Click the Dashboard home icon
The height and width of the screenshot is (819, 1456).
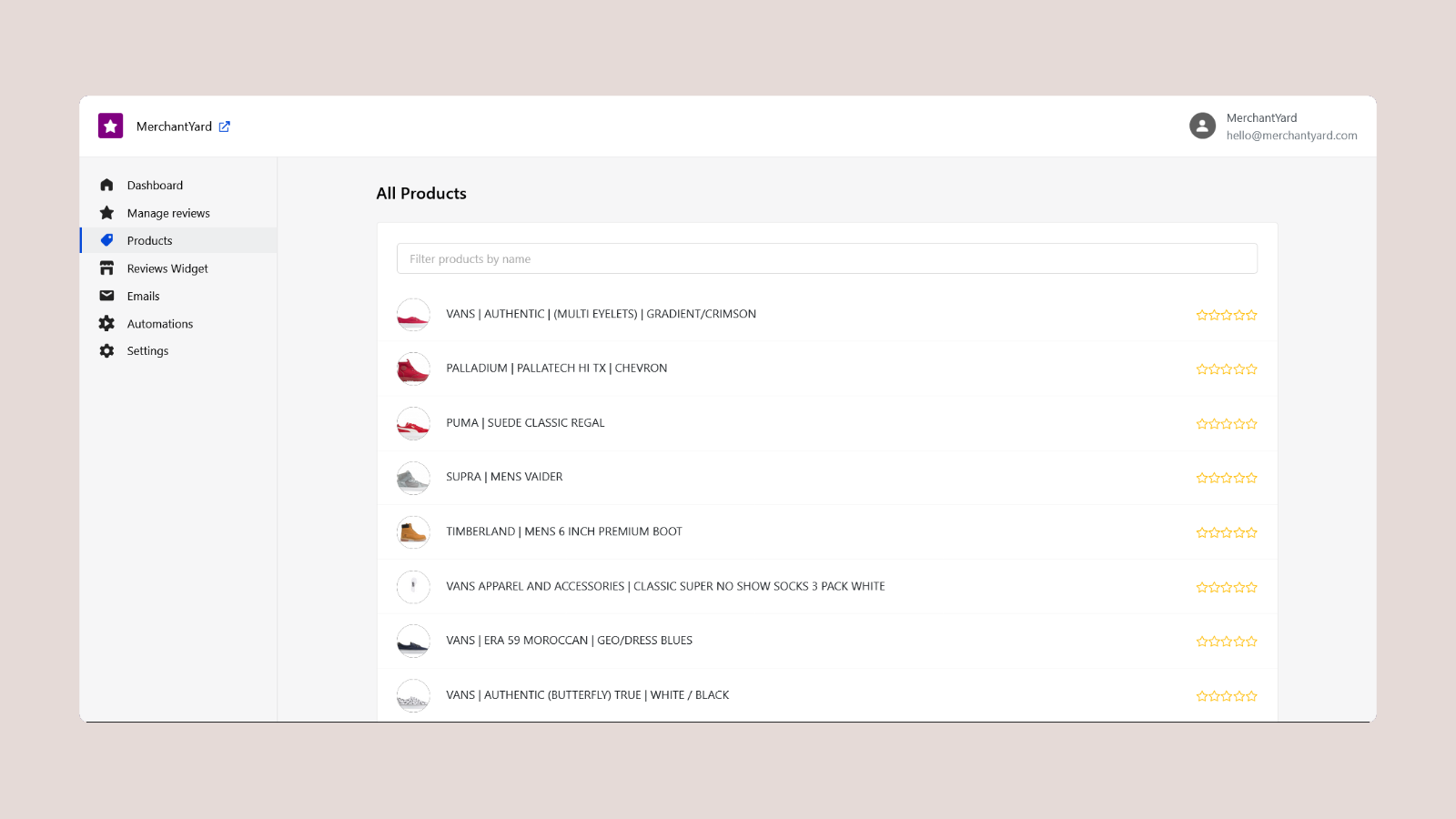[106, 185]
